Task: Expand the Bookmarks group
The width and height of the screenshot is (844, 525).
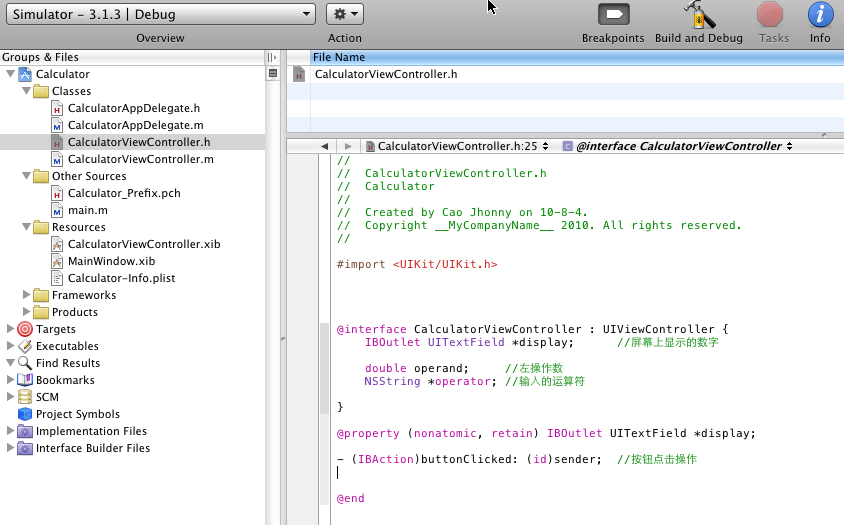Action: pyautogui.click(x=10, y=380)
